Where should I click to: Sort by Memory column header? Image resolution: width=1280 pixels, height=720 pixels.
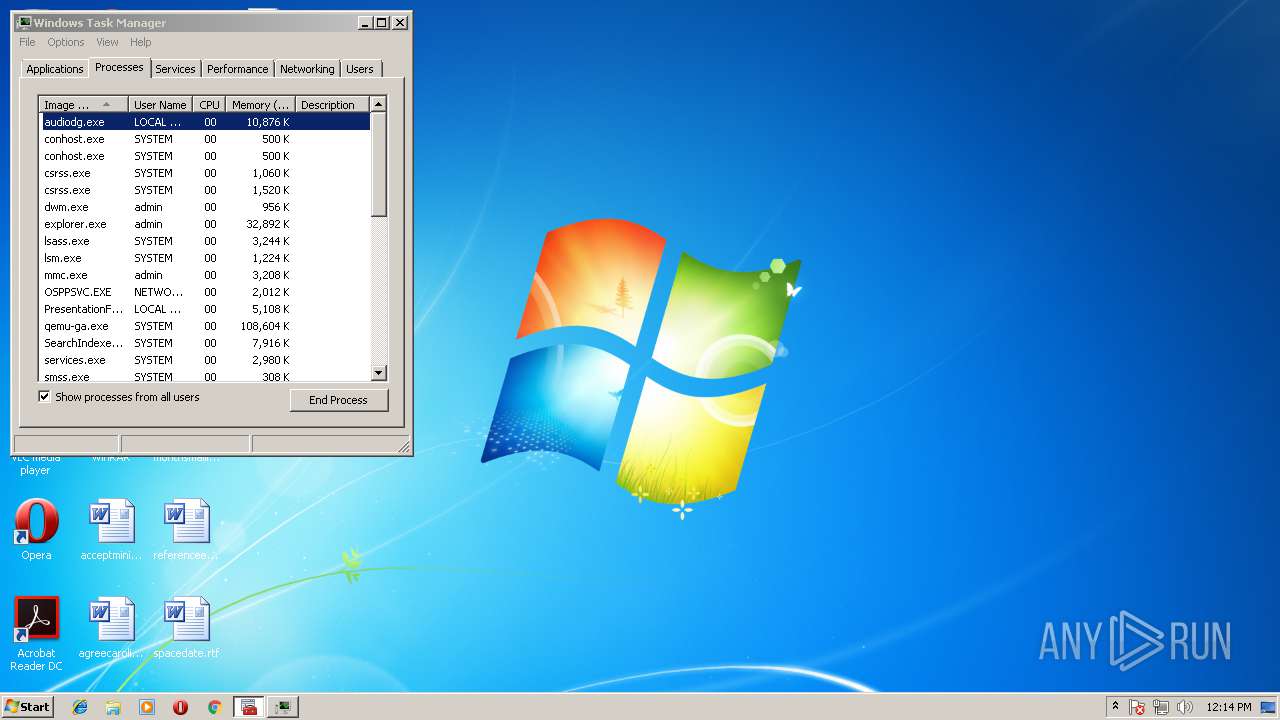click(260, 104)
